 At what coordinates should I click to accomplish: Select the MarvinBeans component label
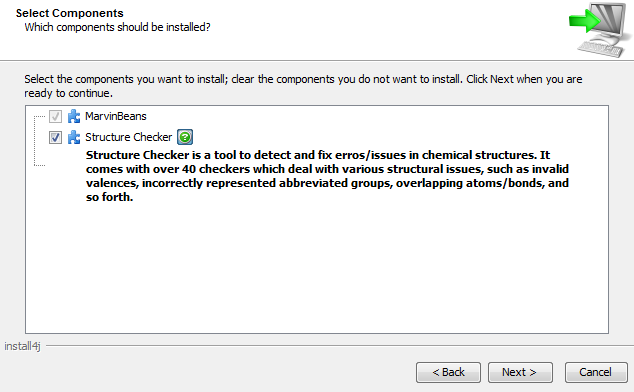tap(116, 117)
